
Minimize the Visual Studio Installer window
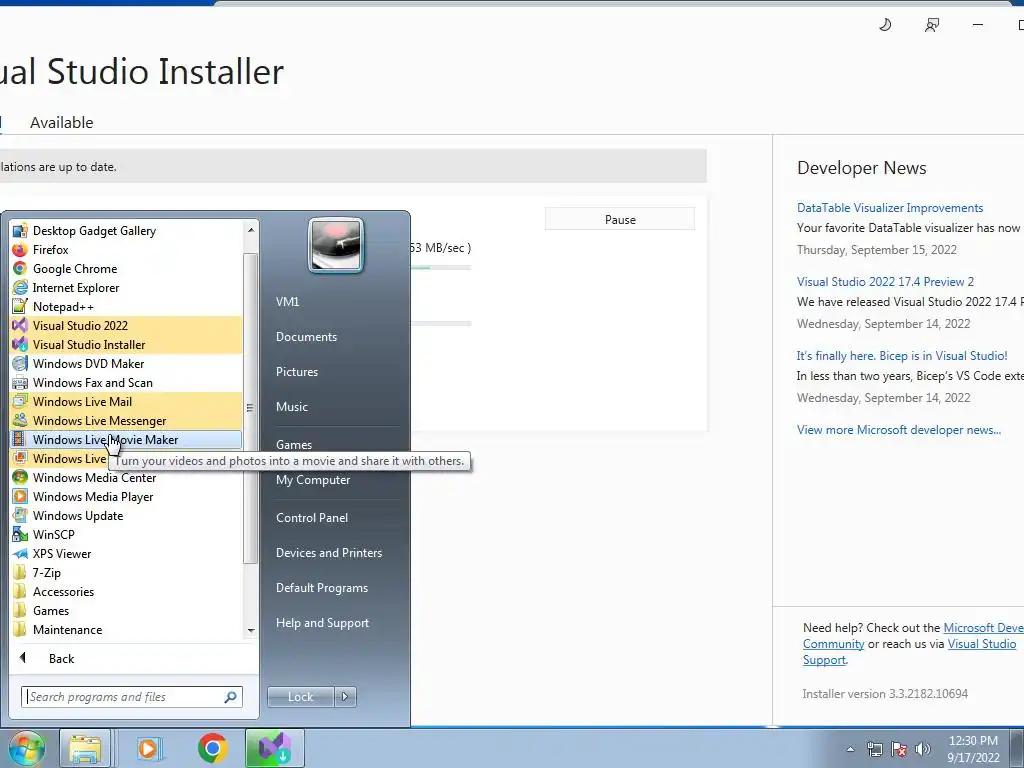click(x=978, y=25)
